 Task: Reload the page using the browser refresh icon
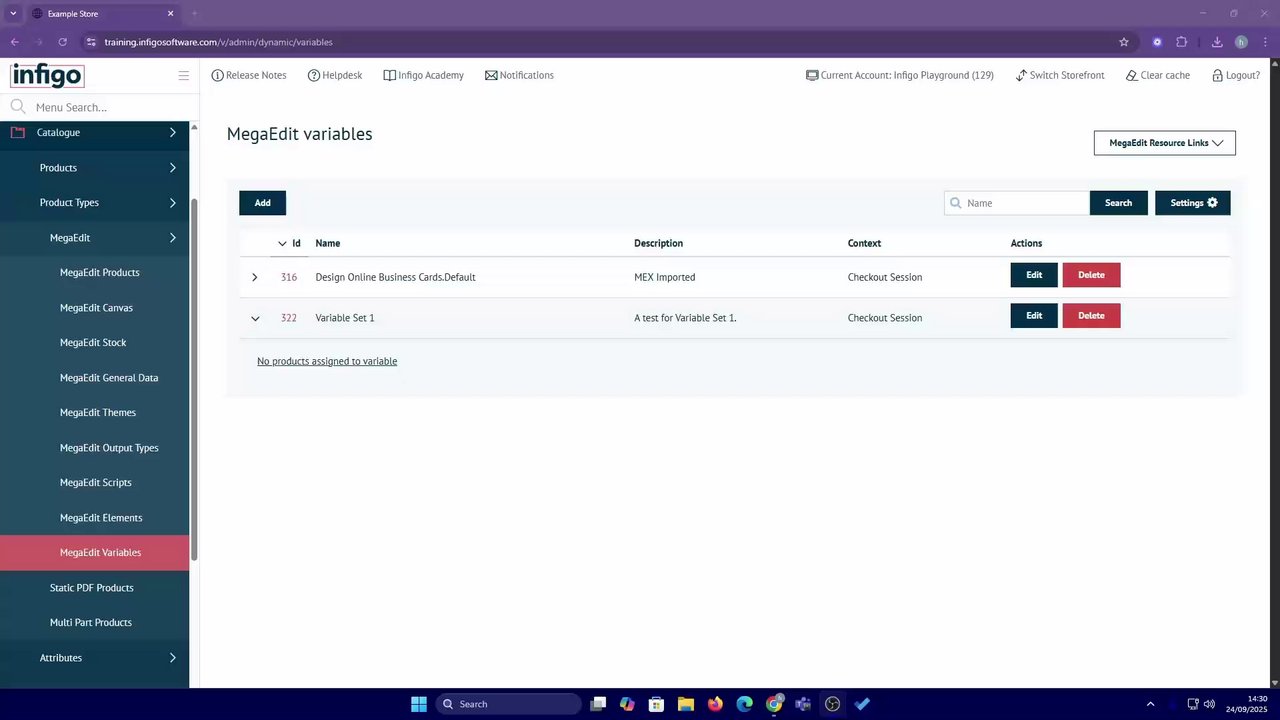pos(62,42)
